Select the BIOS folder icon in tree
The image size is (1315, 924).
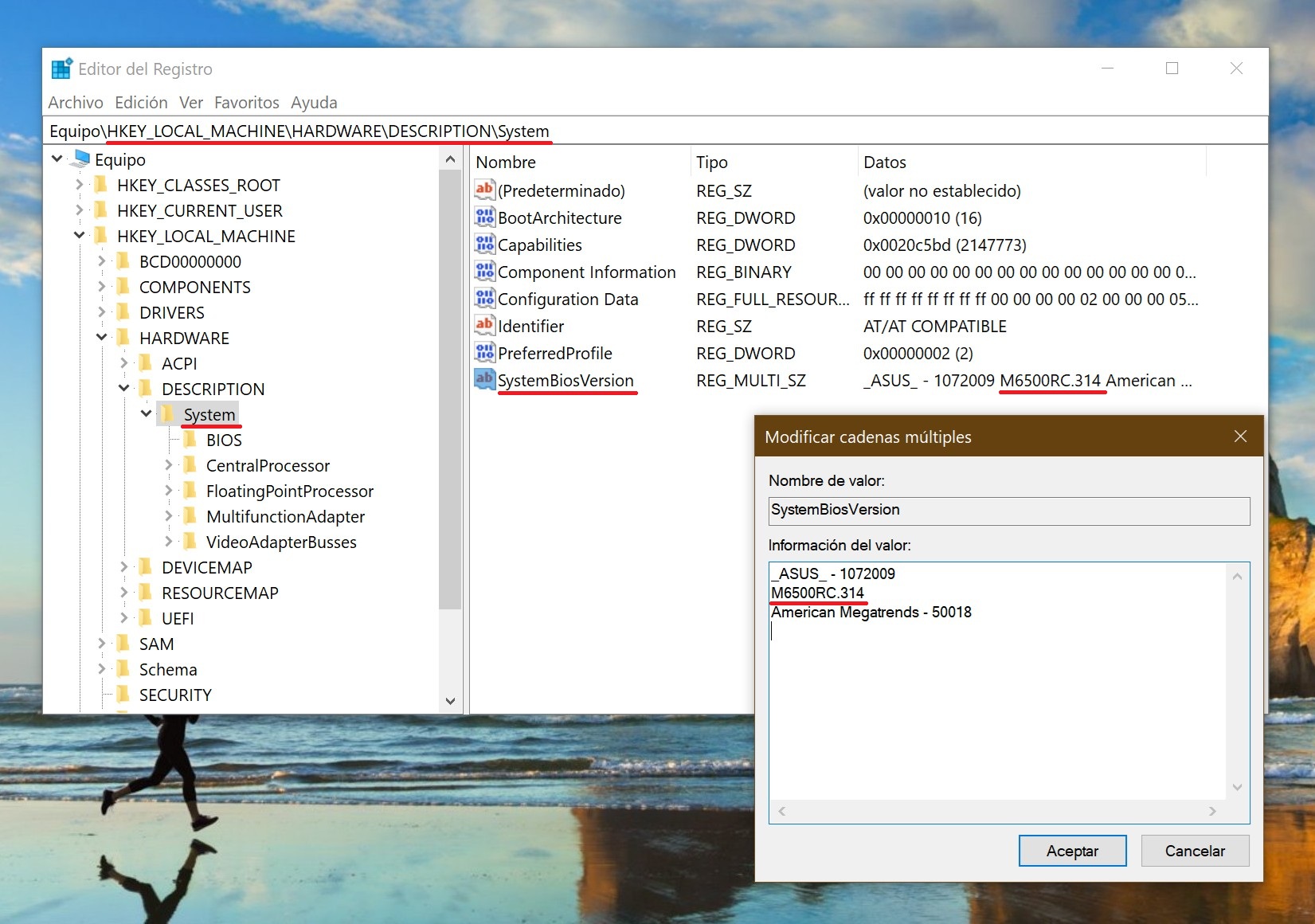coord(190,440)
